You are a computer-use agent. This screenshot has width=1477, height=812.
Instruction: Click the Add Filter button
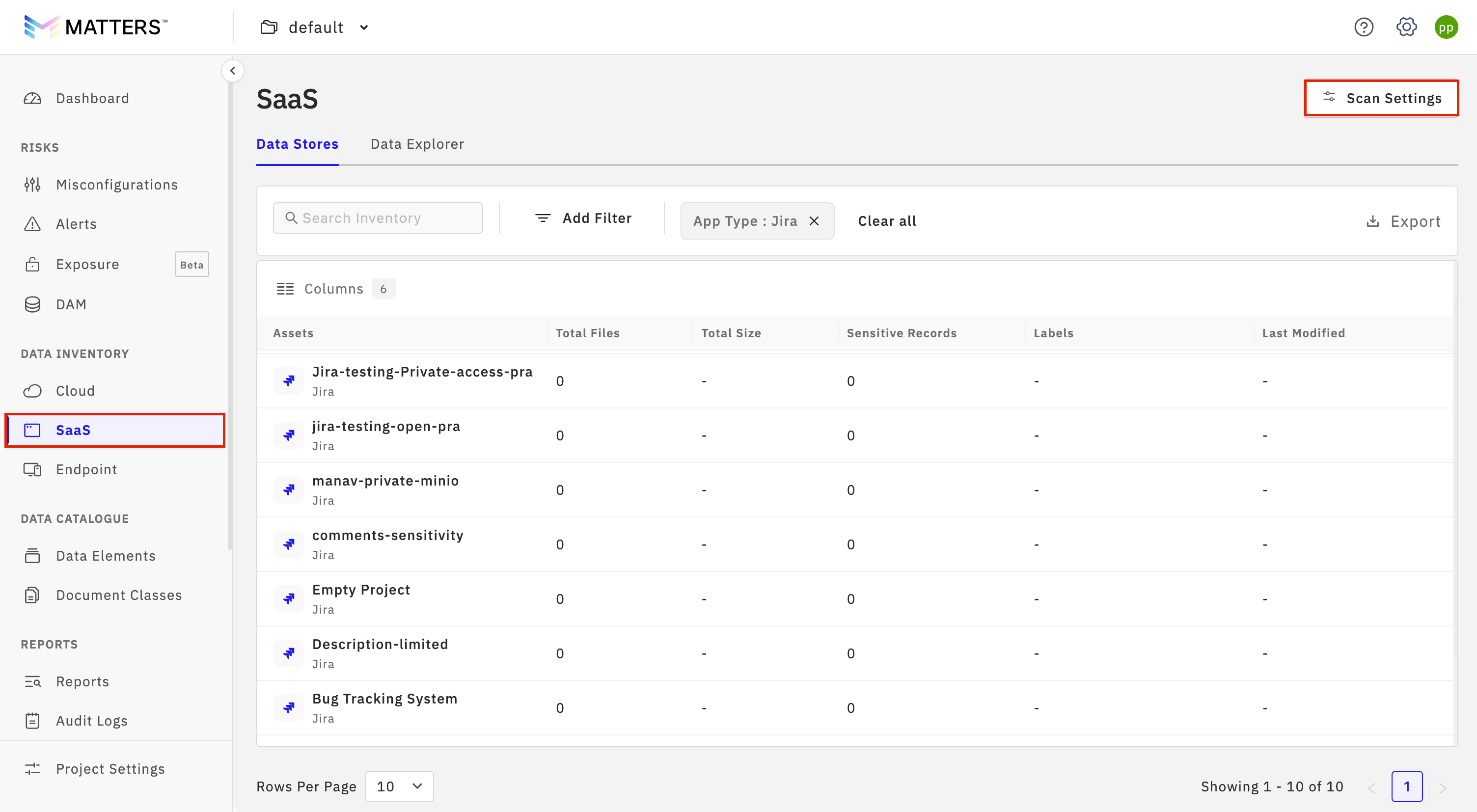582,218
